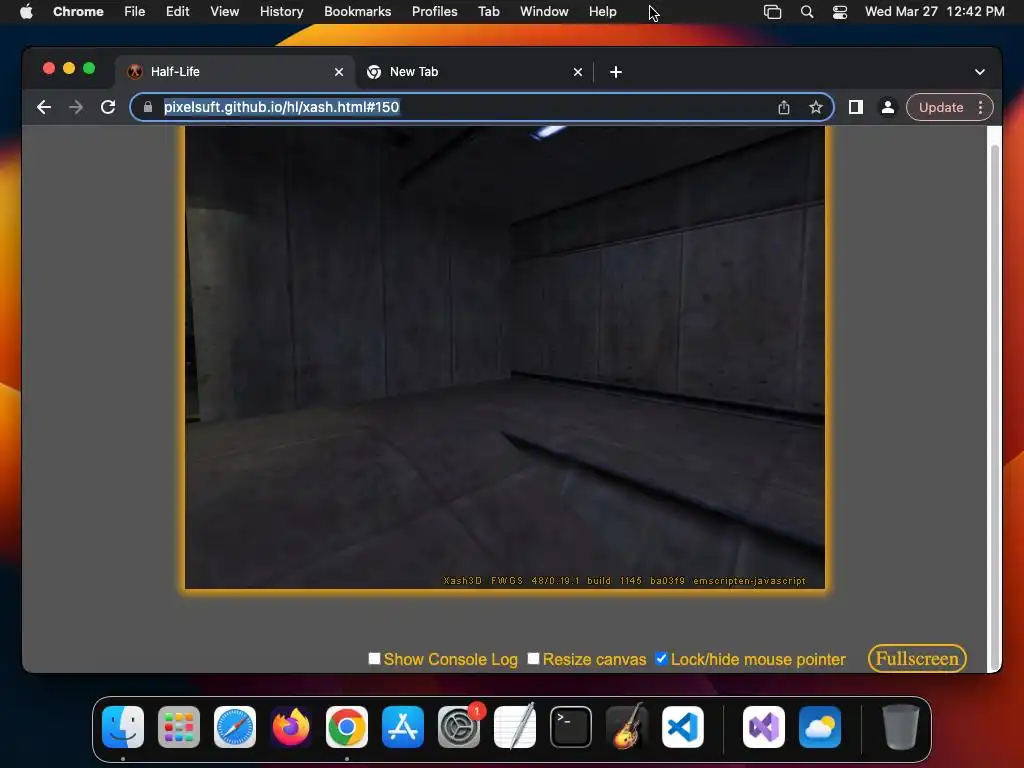Viewport: 1024px width, 768px height.
Task: Open the Help menu
Action: pyautogui.click(x=602, y=12)
